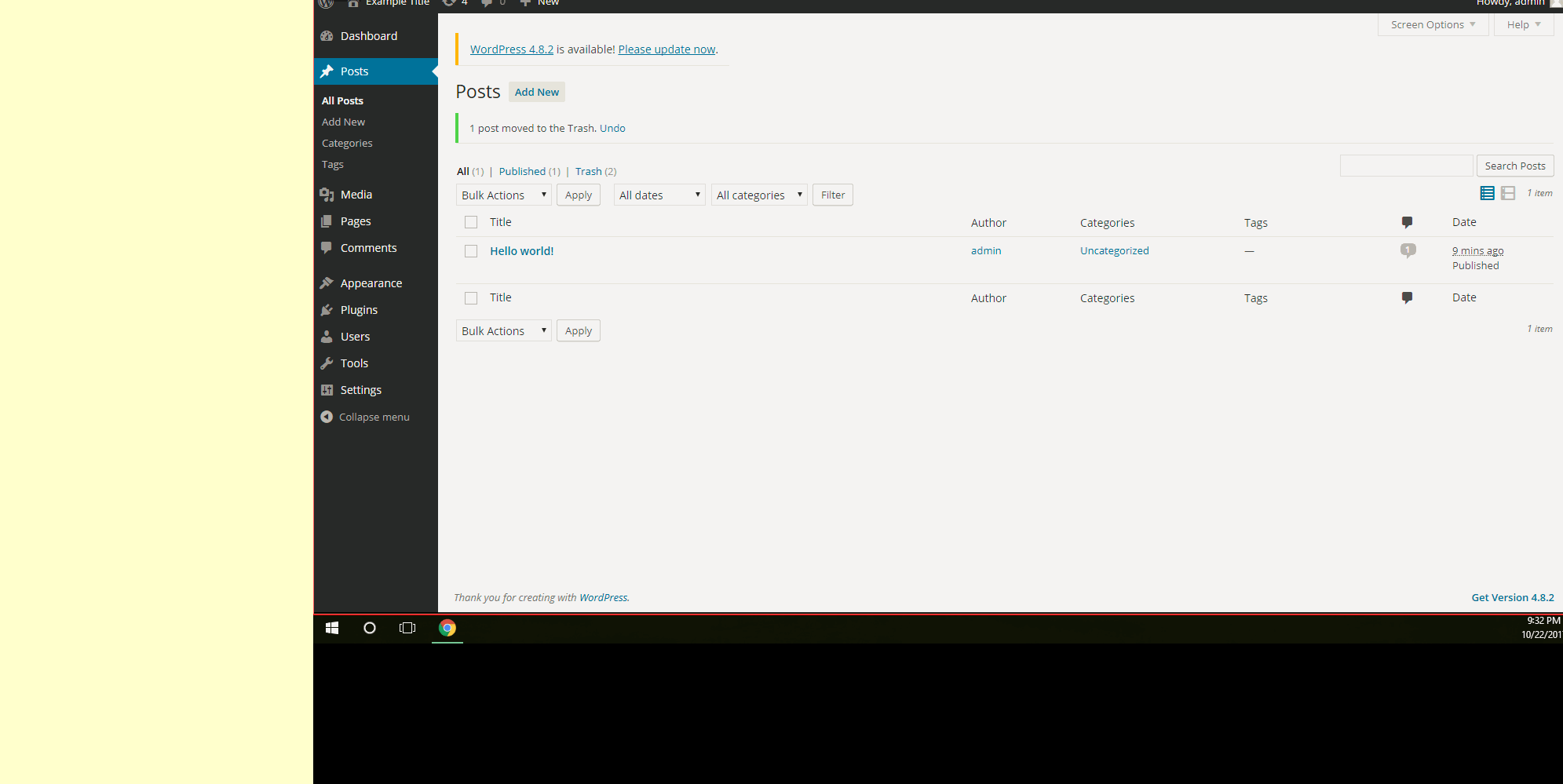This screenshot has width=1563, height=784.
Task: Undo moving the post to Trash
Action: click(x=612, y=128)
